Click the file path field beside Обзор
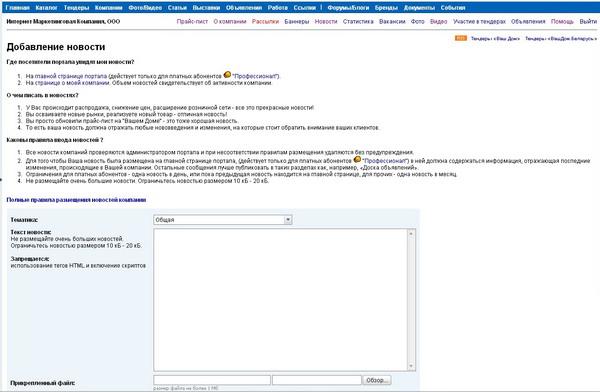600x392 pixels. click(316, 380)
